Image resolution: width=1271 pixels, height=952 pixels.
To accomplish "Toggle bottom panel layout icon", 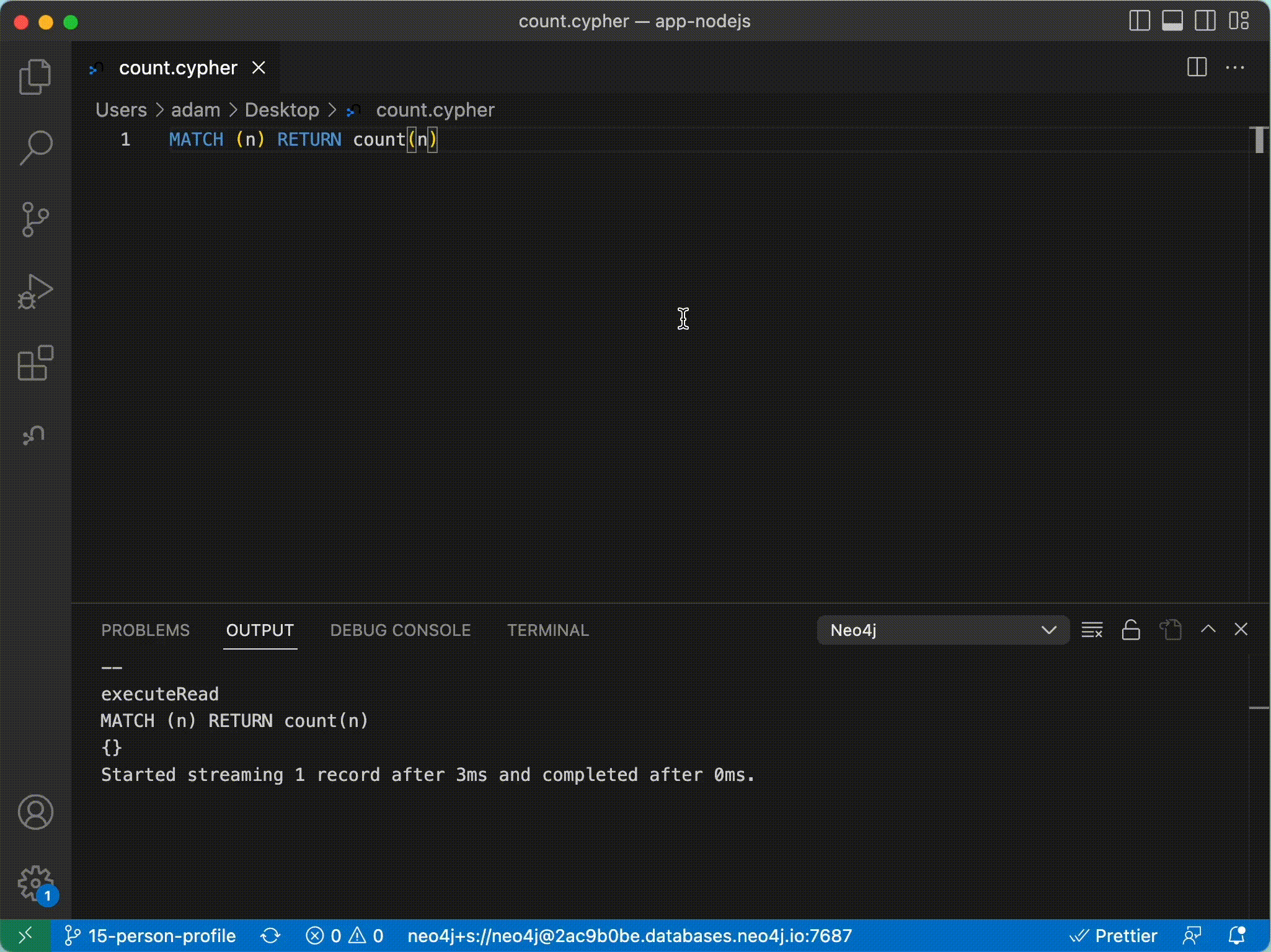I will [1172, 21].
